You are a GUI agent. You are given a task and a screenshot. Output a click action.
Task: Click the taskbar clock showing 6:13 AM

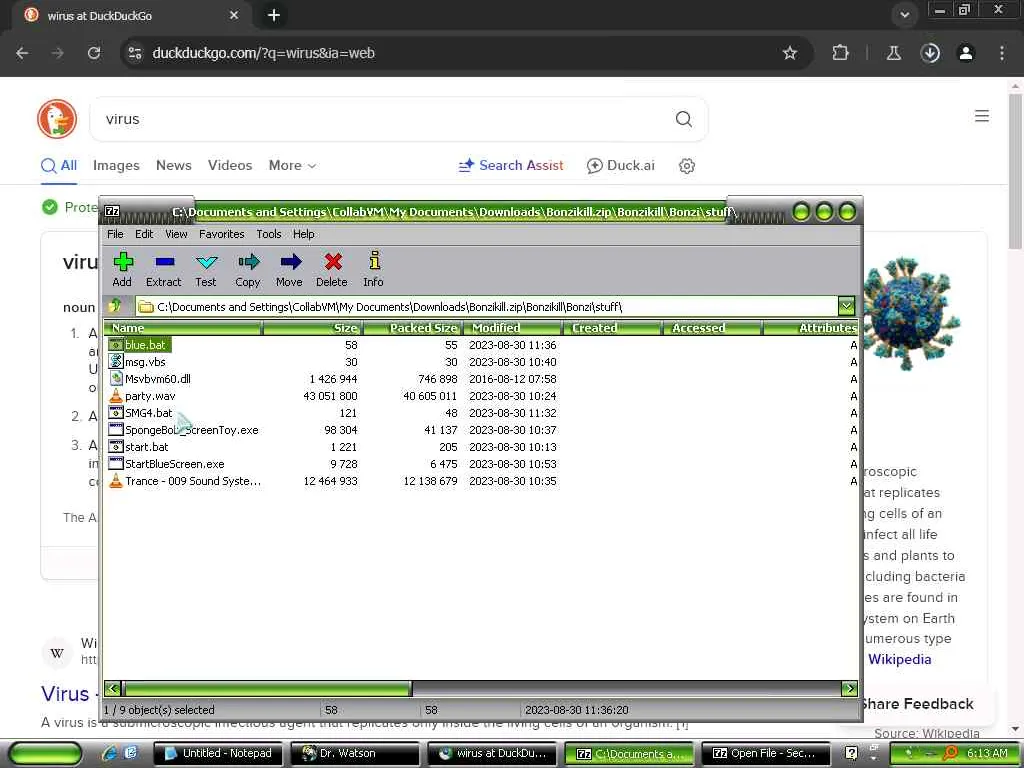pyautogui.click(x=987, y=753)
